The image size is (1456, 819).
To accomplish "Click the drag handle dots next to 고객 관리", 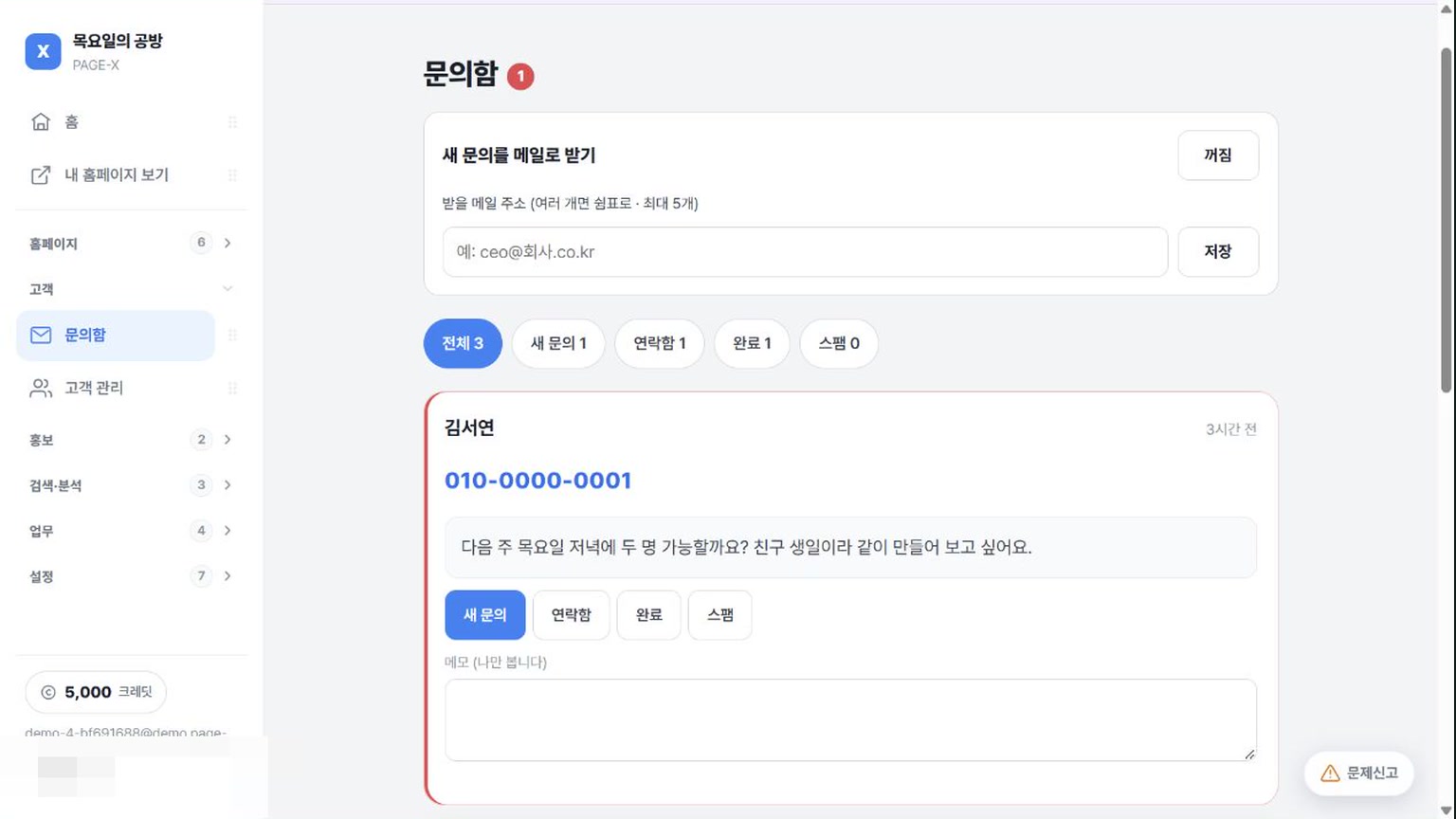I will click(232, 388).
